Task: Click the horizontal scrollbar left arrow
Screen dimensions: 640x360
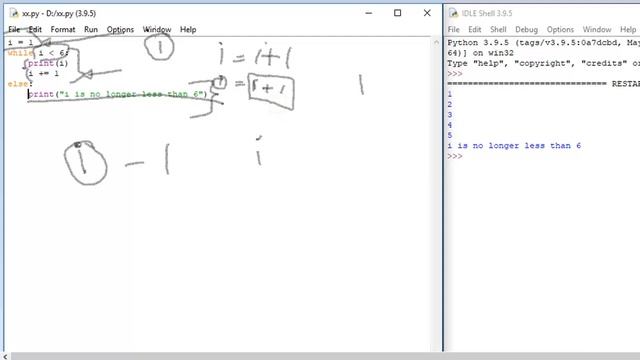Action: pos(5,356)
